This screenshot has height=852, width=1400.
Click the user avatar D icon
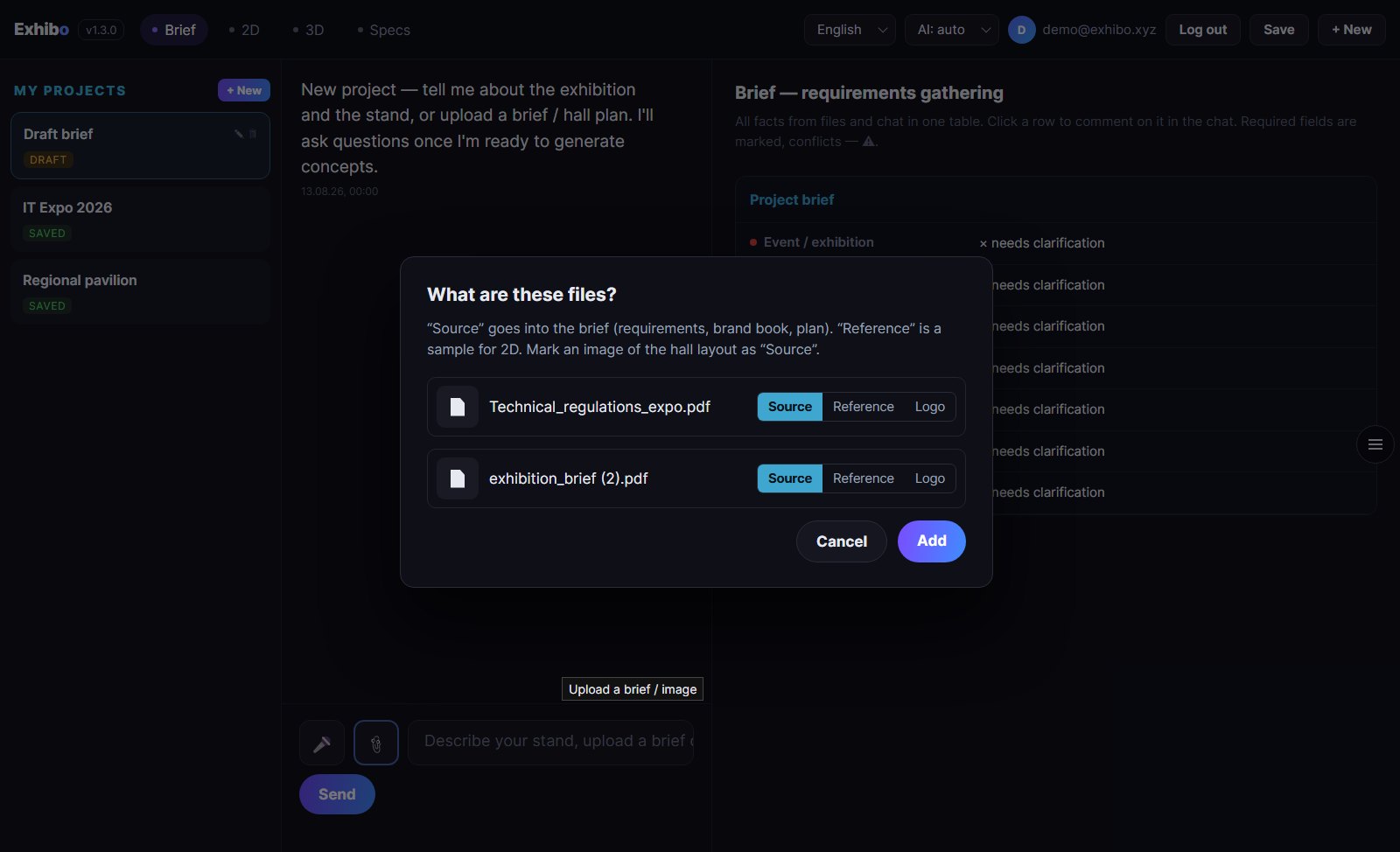tap(1021, 30)
